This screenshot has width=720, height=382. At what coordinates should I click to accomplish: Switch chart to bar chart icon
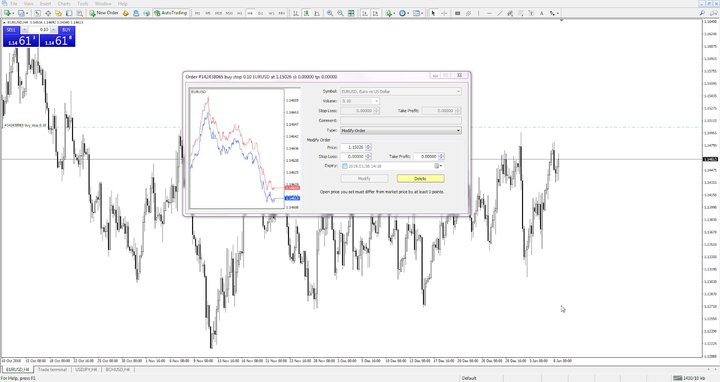pyautogui.click(x=296, y=13)
